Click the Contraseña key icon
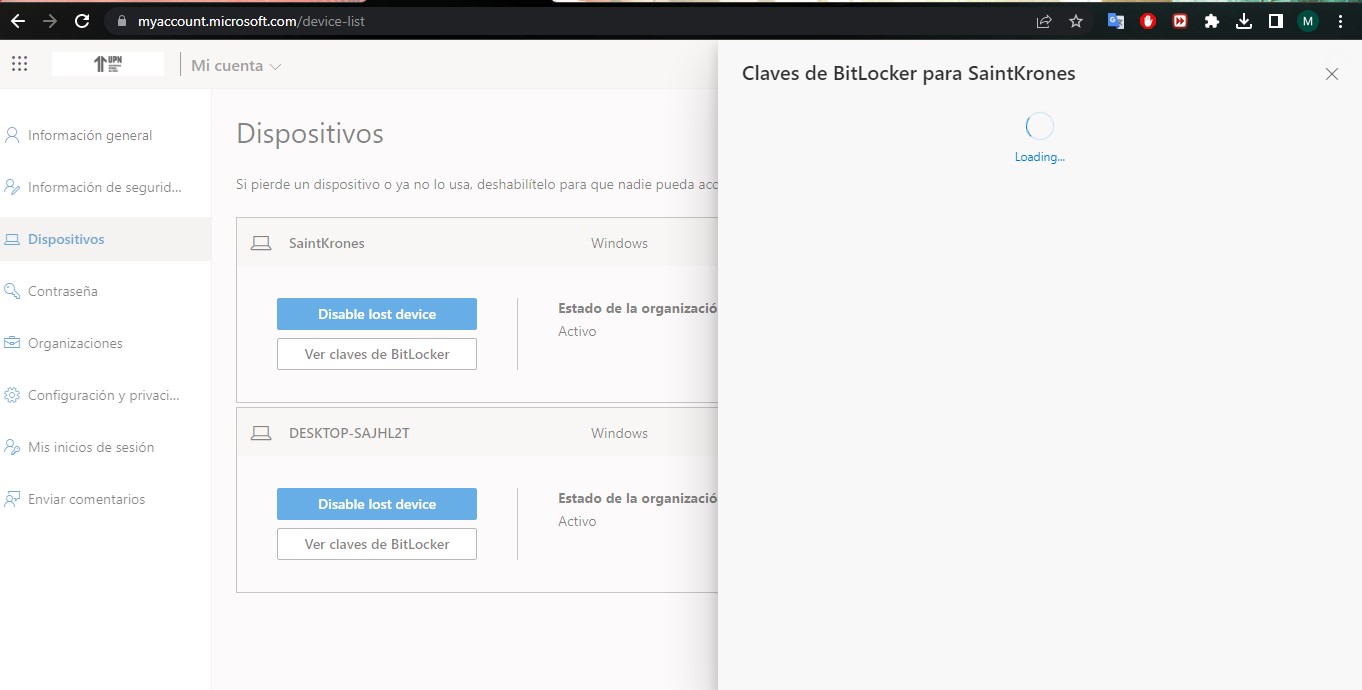1362x690 pixels. click(x=12, y=291)
